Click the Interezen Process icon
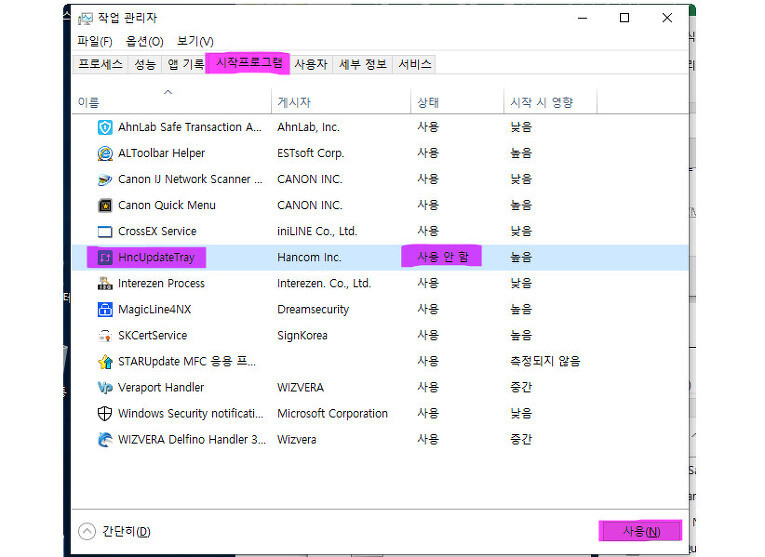 point(105,283)
